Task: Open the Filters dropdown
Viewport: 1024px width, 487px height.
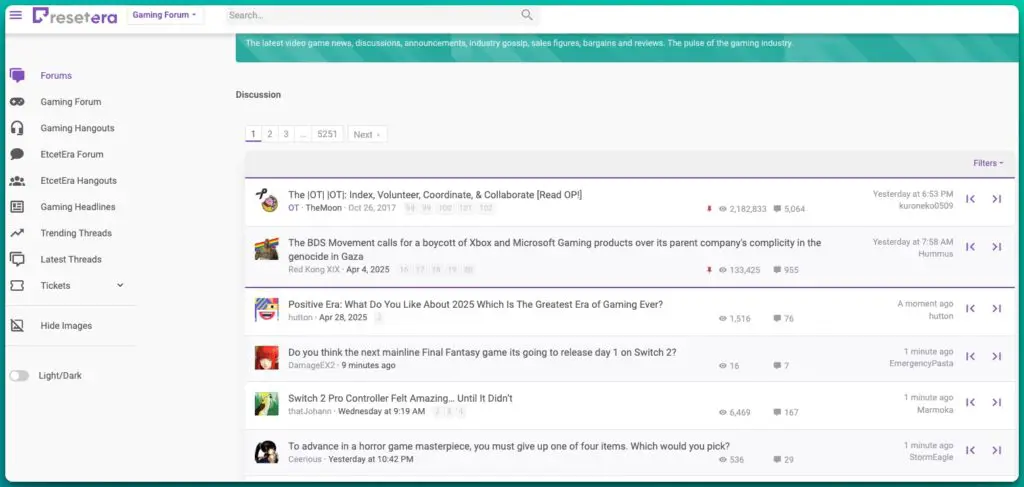Action: coord(988,163)
